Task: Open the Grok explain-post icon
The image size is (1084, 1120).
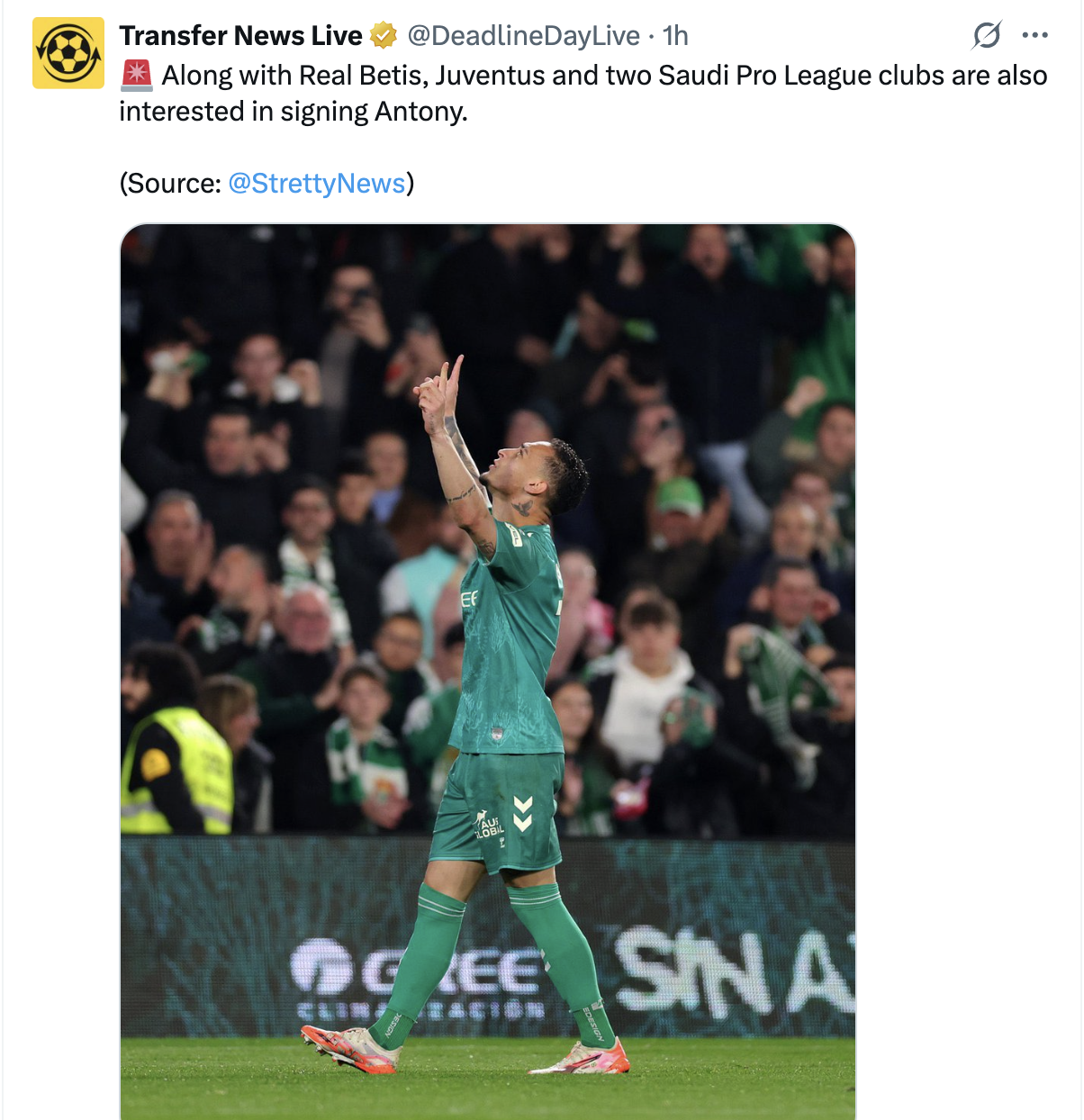Action: 987,35
